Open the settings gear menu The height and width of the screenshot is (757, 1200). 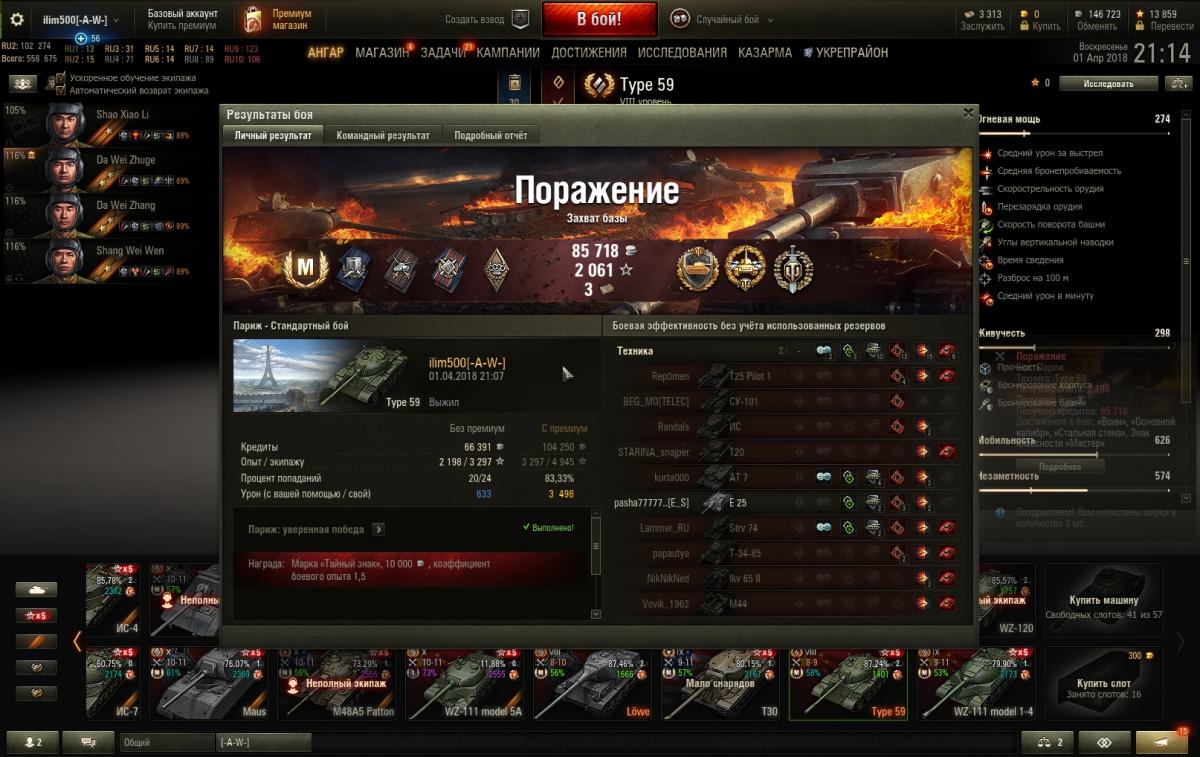pyautogui.click(x=16, y=19)
